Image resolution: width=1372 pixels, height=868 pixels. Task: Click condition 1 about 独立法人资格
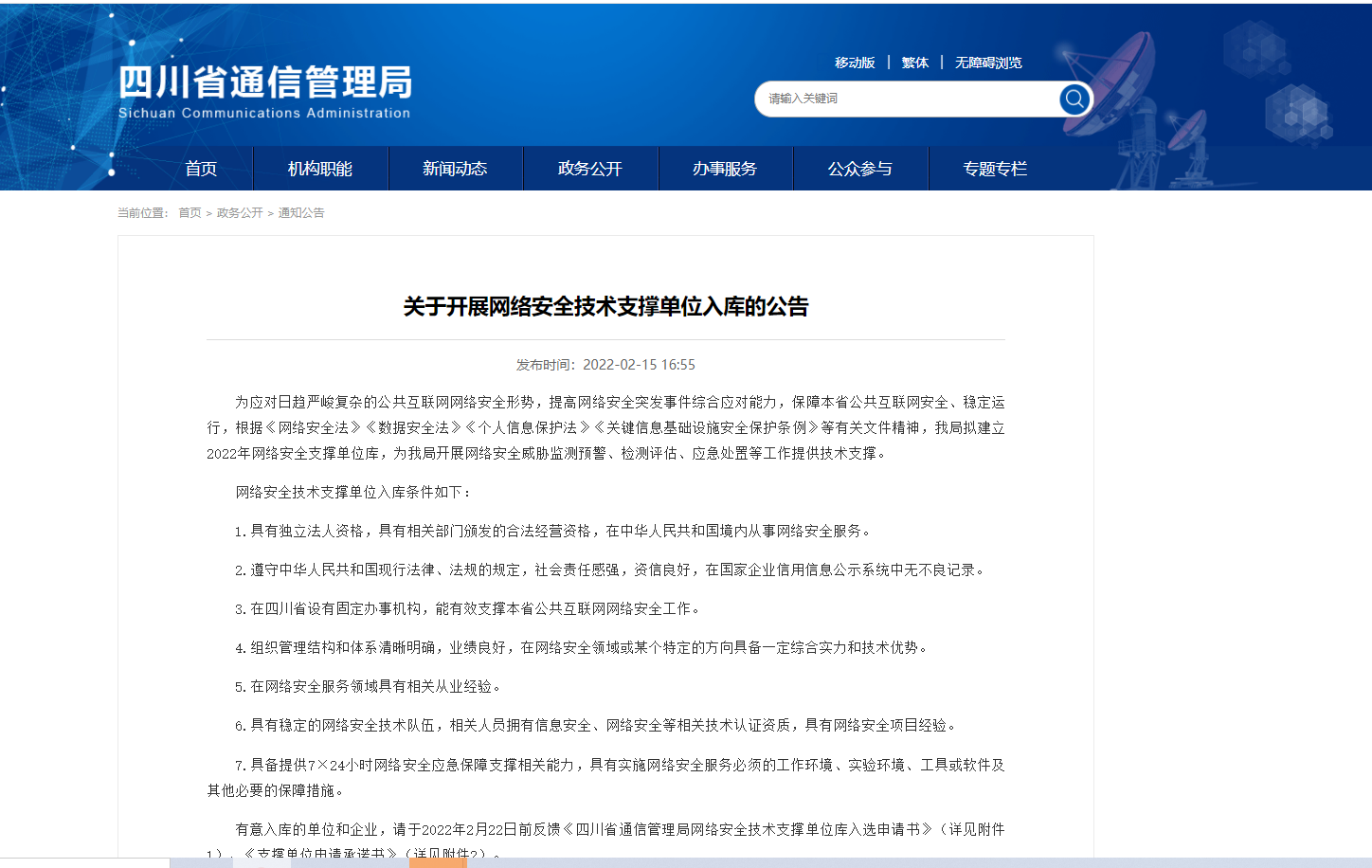tap(553, 531)
